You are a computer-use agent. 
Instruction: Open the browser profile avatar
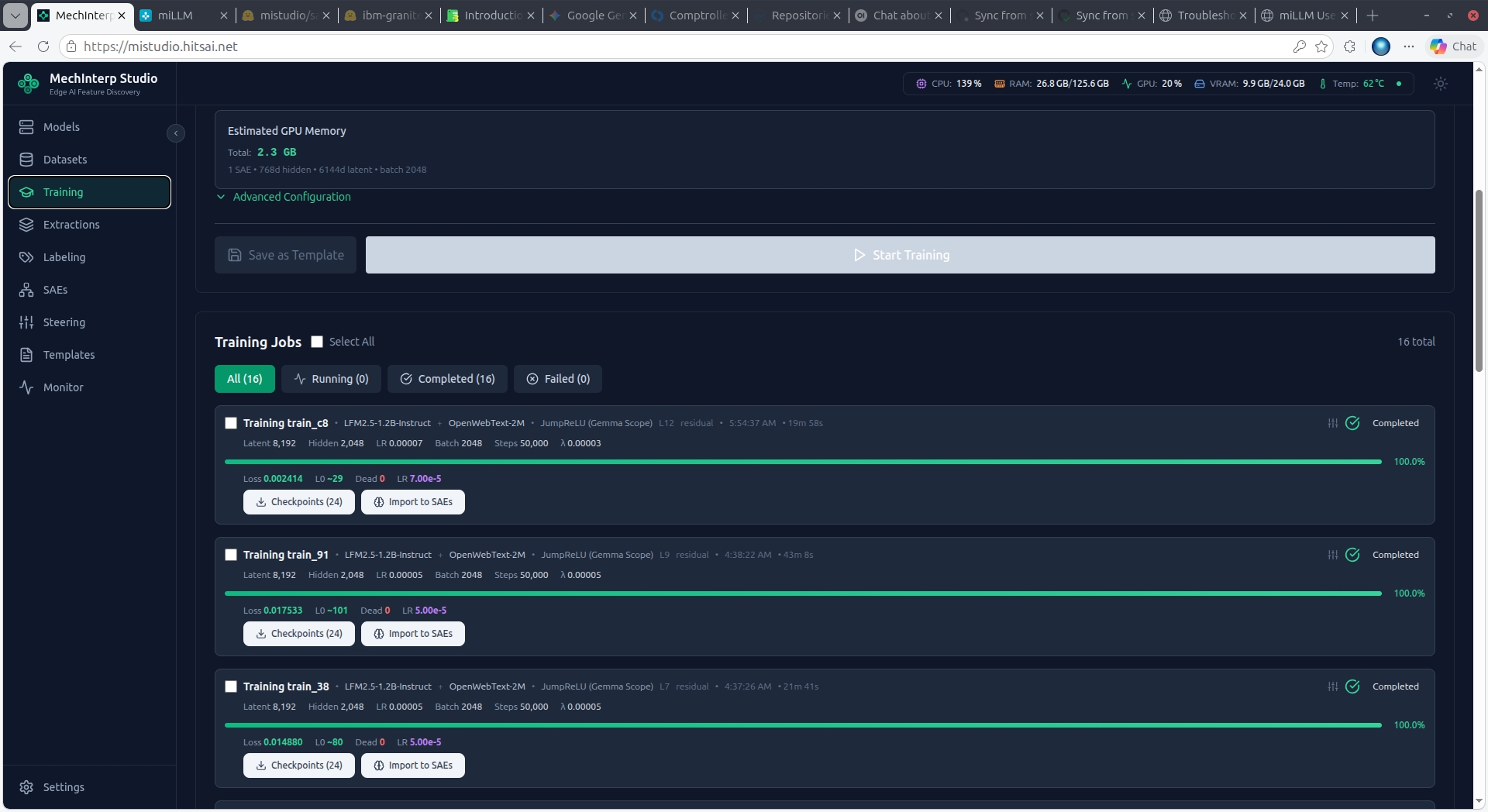(1381, 46)
